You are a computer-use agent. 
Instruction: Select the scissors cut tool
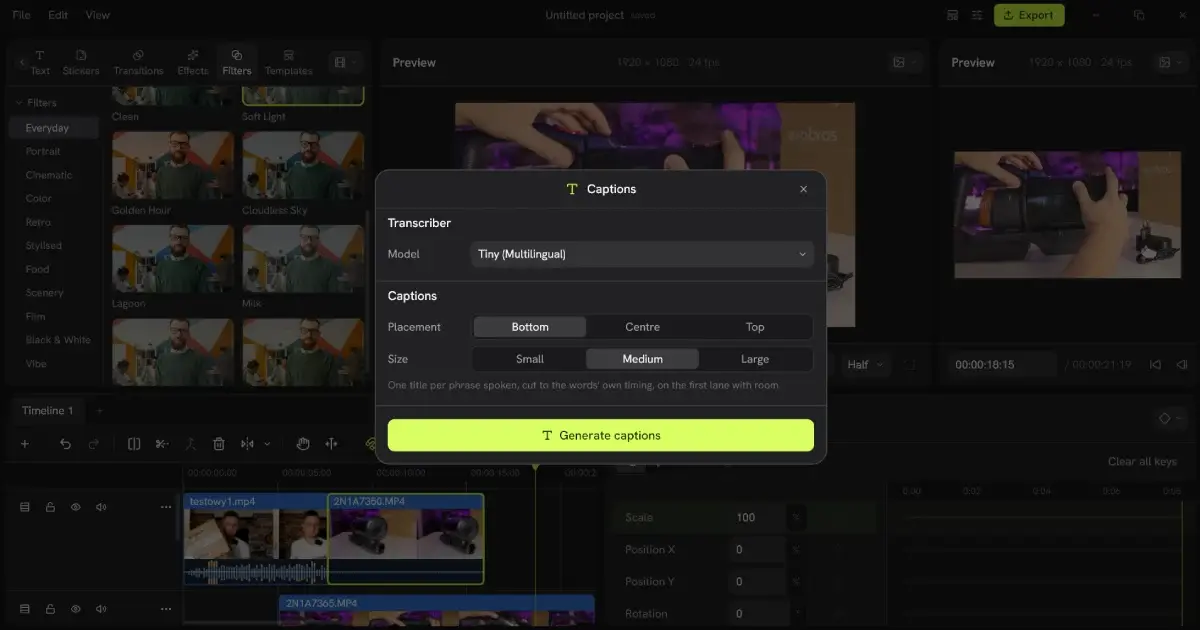[162, 444]
